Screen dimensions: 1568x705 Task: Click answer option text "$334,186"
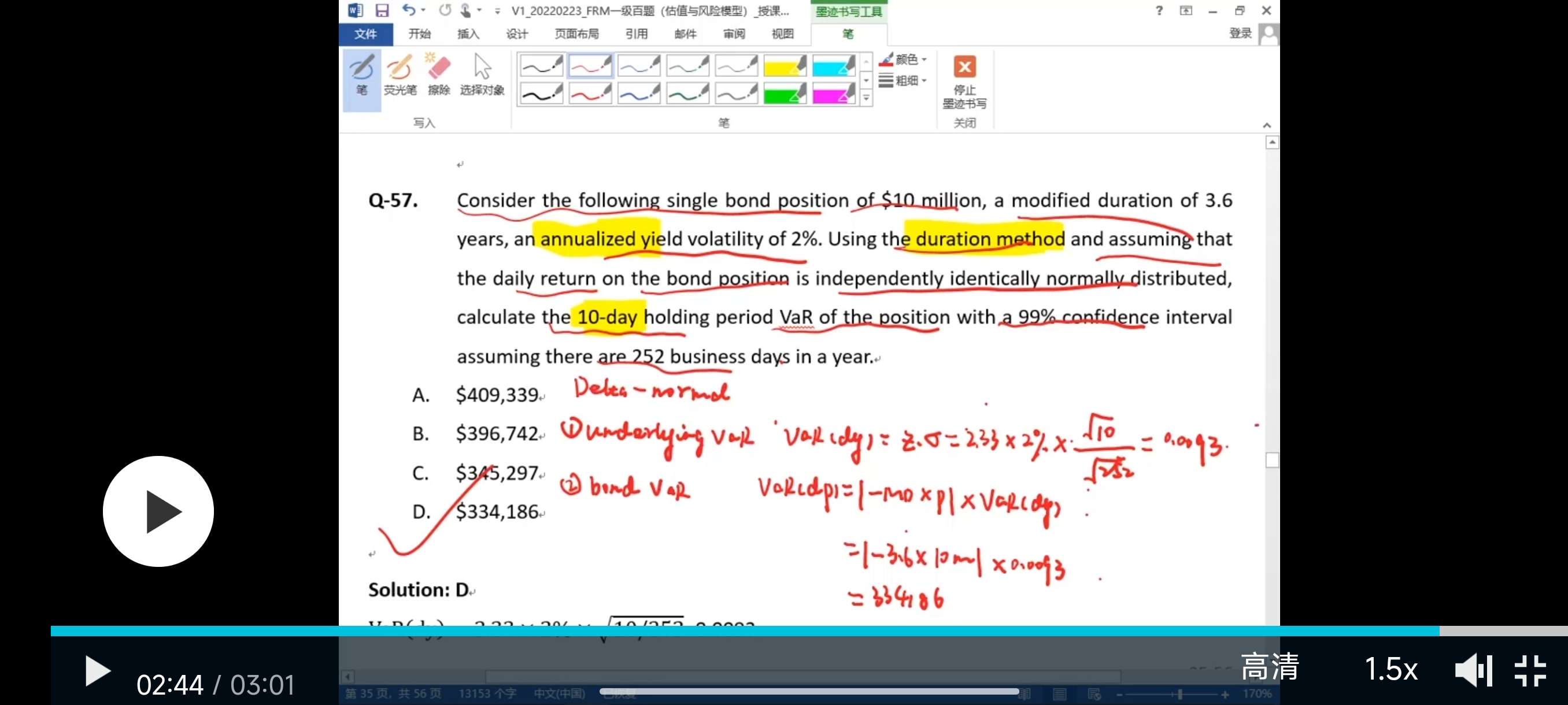click(497, 511)
